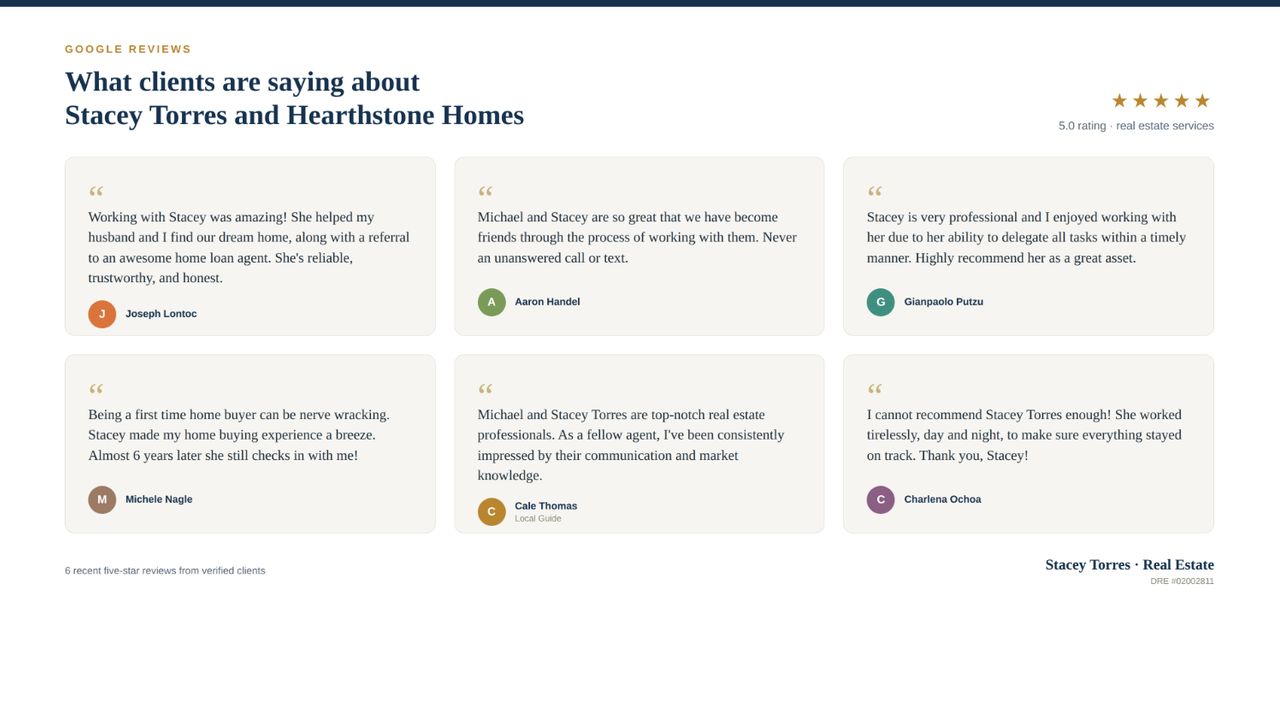Click the Local Guide label under Cale Thomas
The width and height of the screenshot is (1280, 720).
pos(538,519)
